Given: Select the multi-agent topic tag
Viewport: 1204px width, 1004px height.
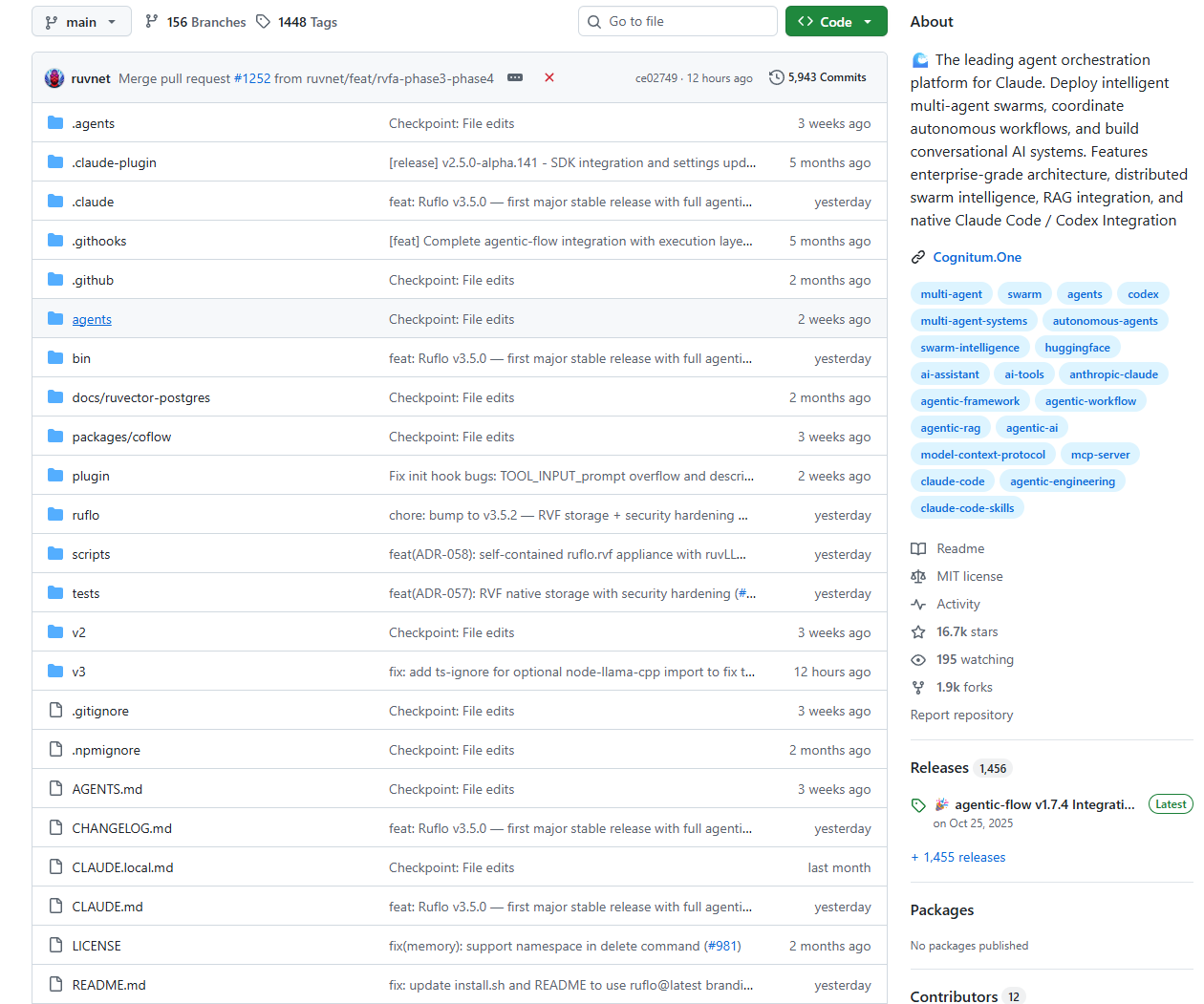Looking at the screenshot, I should pos(951,294).
